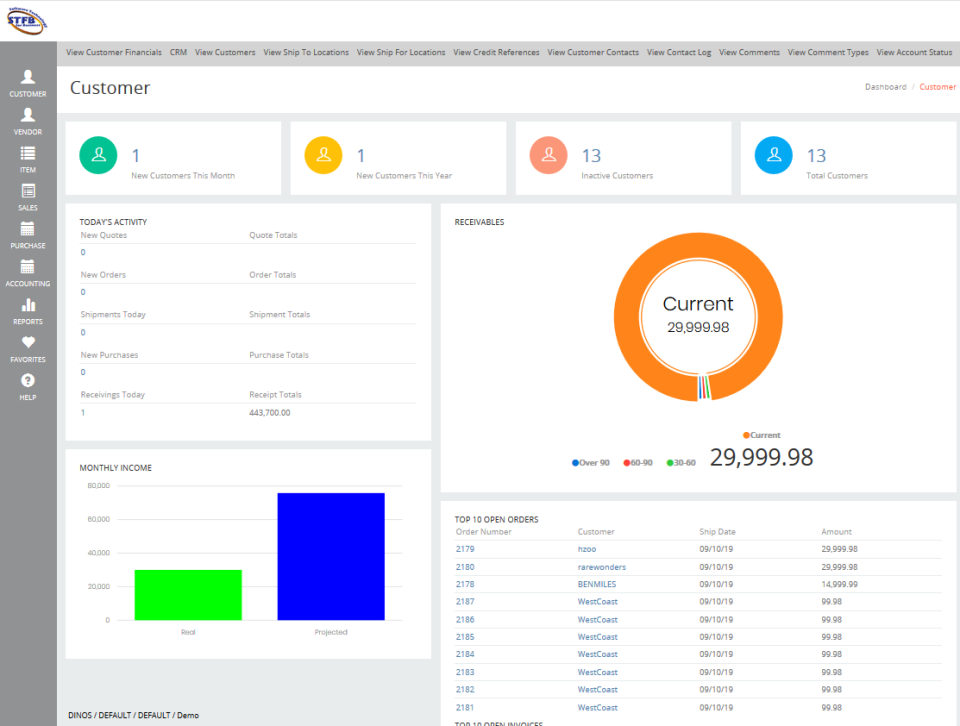
Task: Select the Item list icon
Action: click(x=28, y=152)
